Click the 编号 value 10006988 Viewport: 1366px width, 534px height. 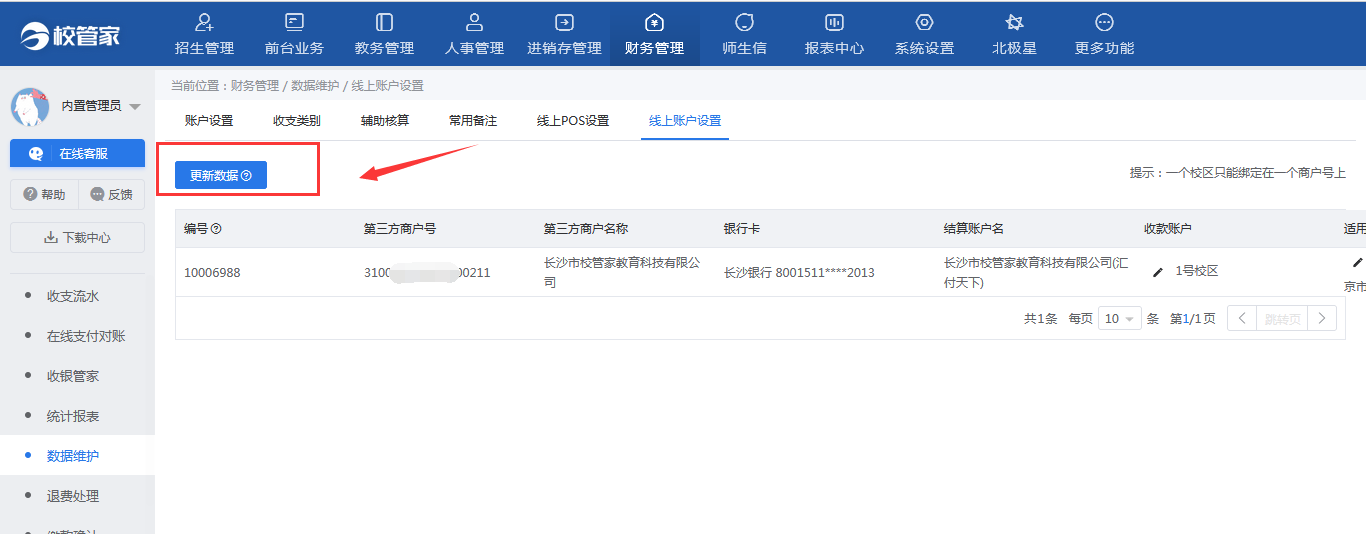pos(212,272)
